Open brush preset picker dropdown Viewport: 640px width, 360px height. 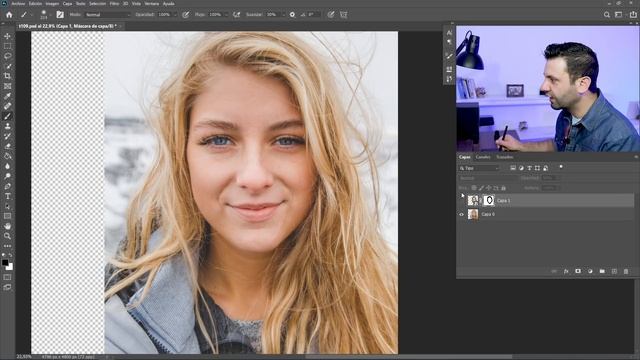[x=51, y=16]
